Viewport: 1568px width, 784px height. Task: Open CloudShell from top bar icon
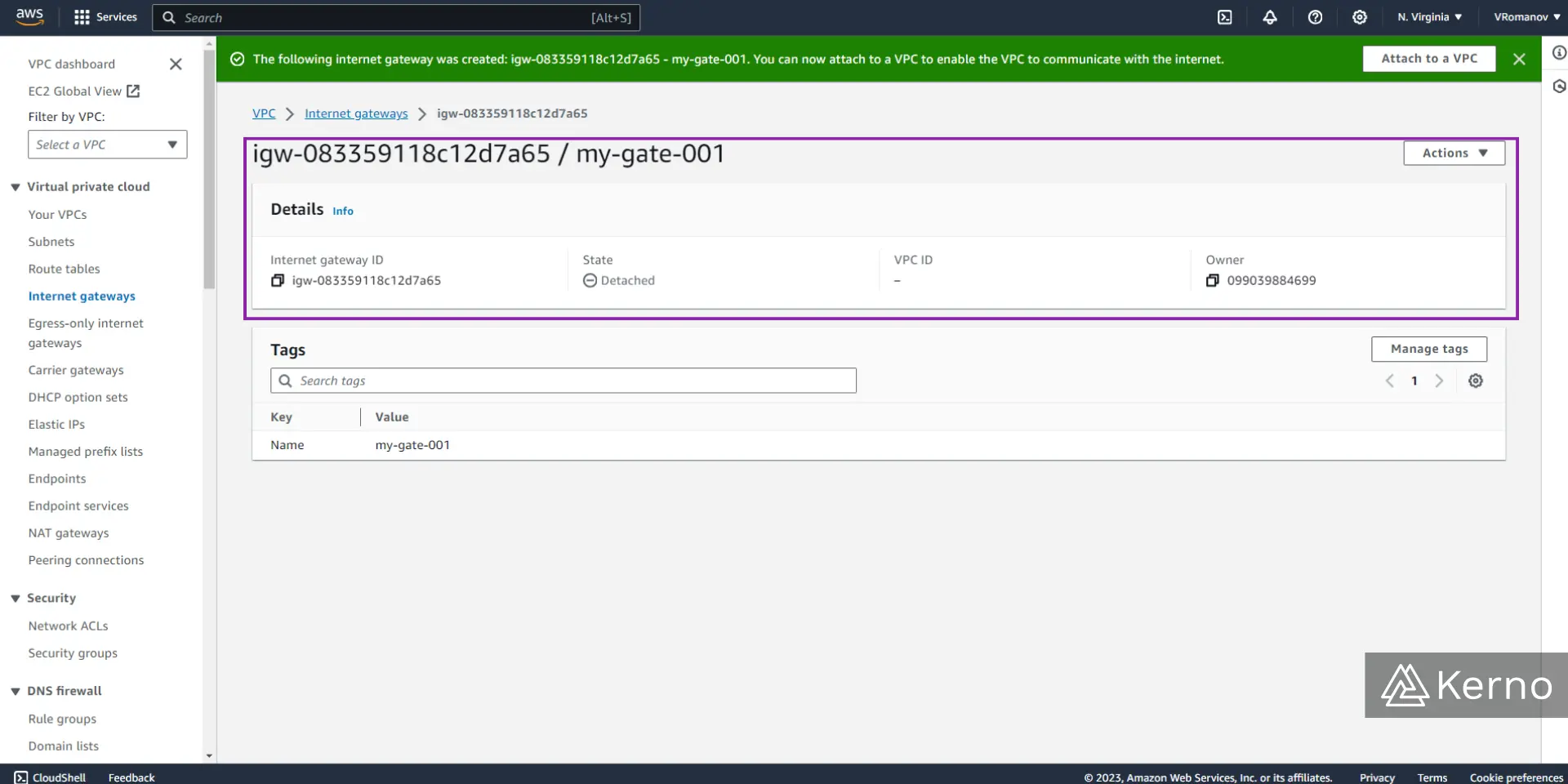(x=1224, y=17)
